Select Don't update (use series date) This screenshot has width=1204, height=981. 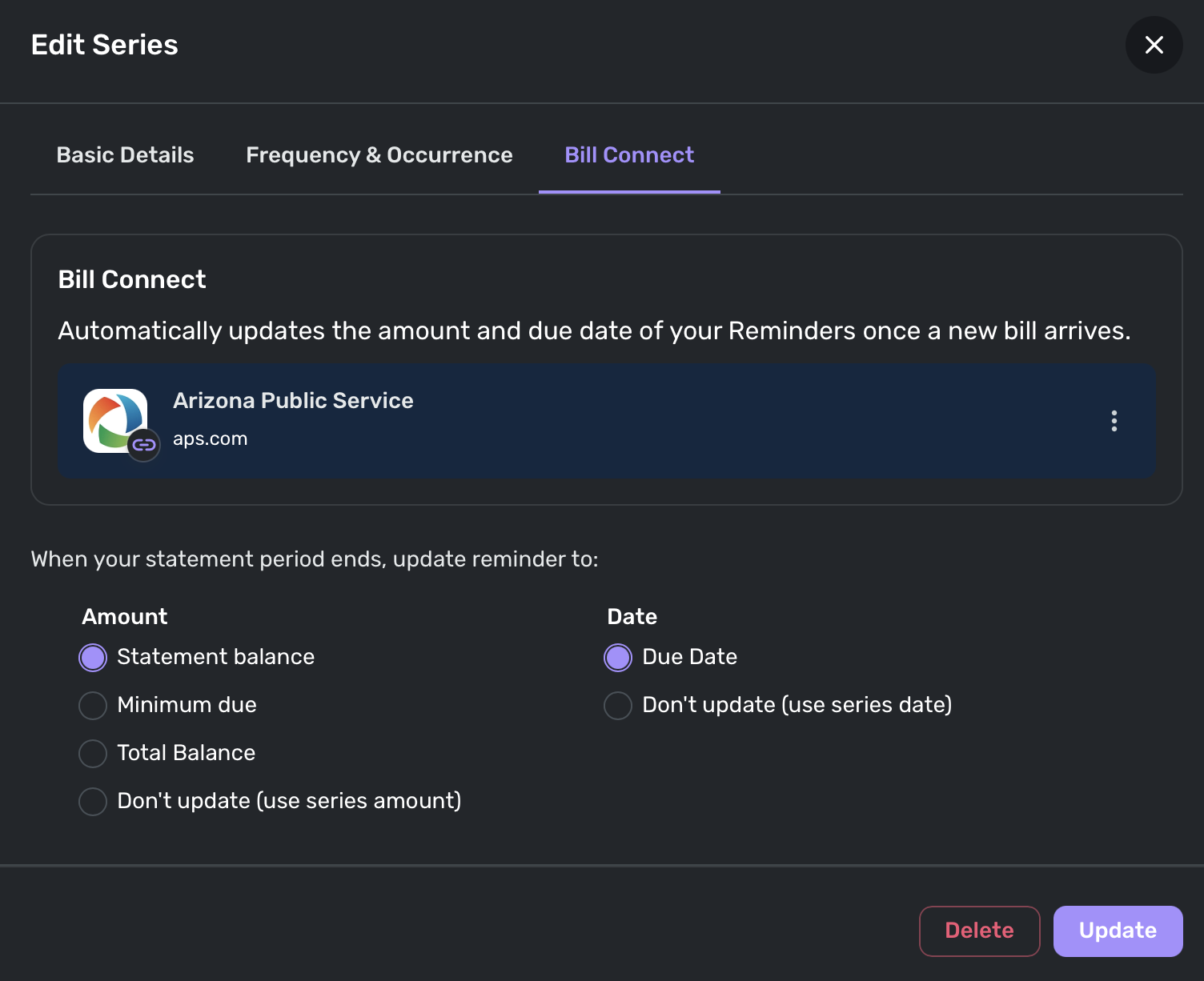(x=618, y=706)
